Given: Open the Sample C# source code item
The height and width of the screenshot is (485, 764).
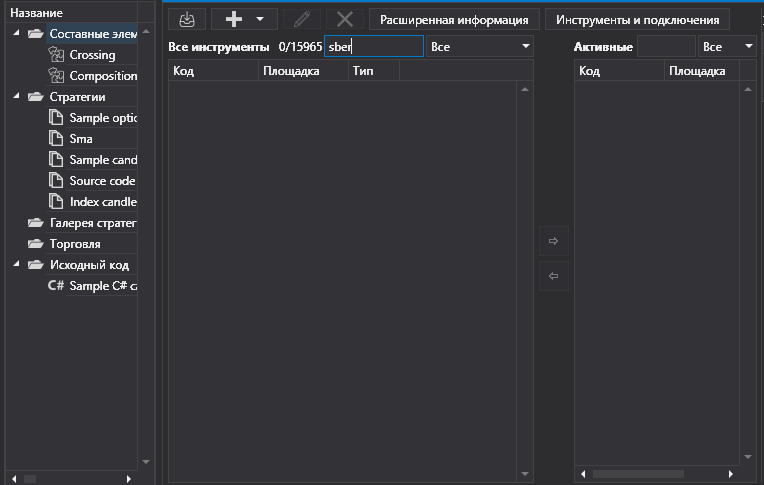Looking at the screenshot, I should pyautogui.click(x=102, y=286).
